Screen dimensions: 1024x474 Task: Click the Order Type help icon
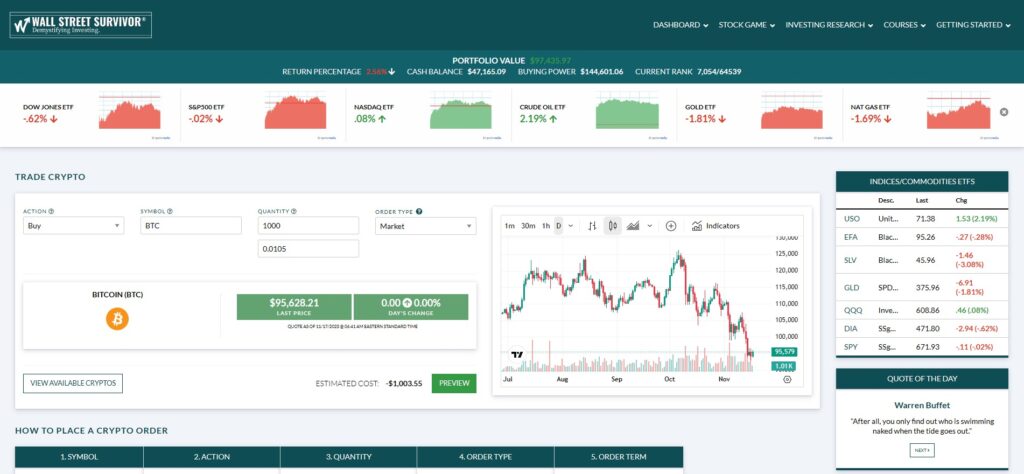[418, 211]
